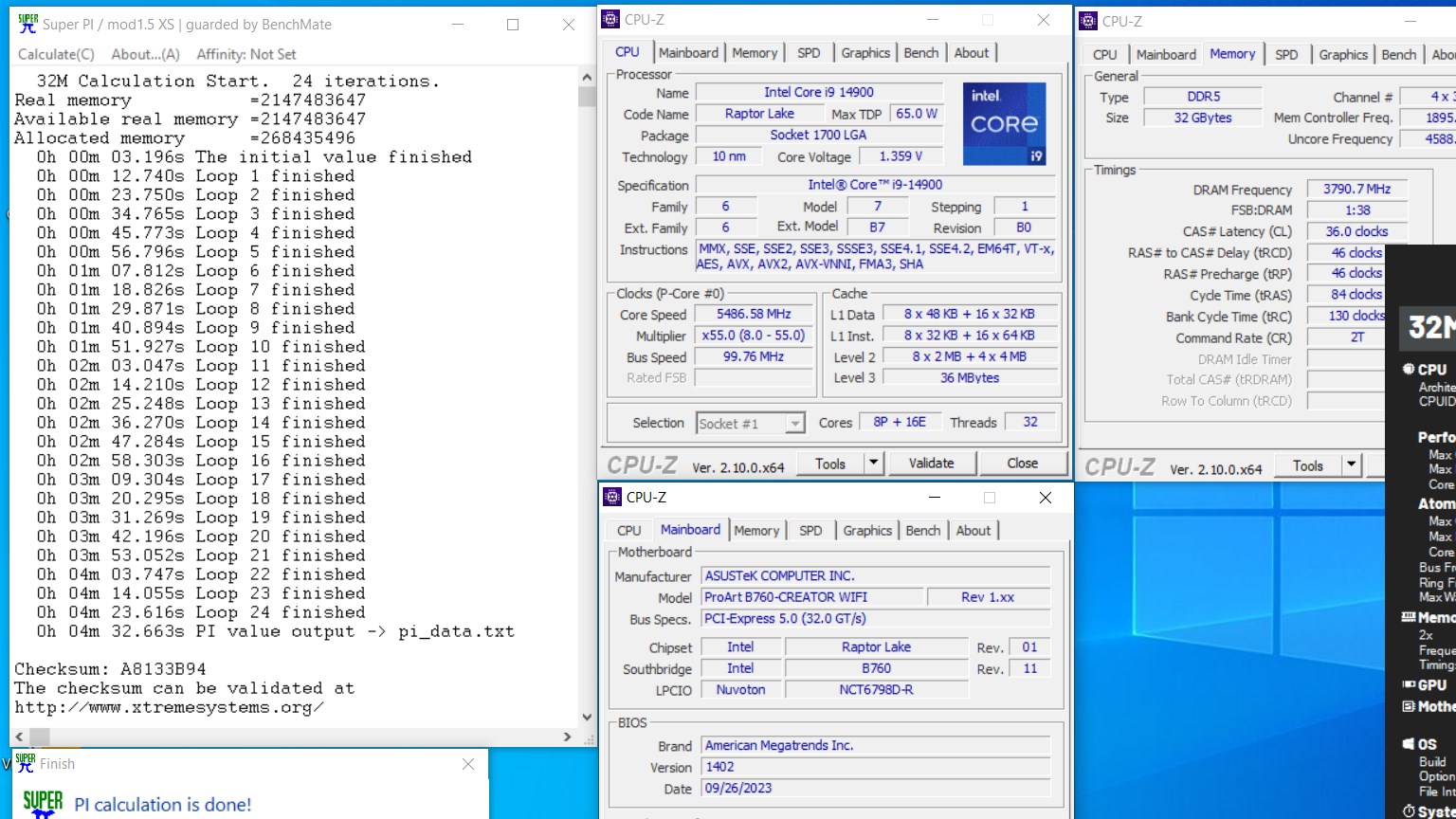The width and height of the screenshot is (1456, 819).
Task: Click the Affinity: Not Set menu item
Action: click(x=246, y=54)
